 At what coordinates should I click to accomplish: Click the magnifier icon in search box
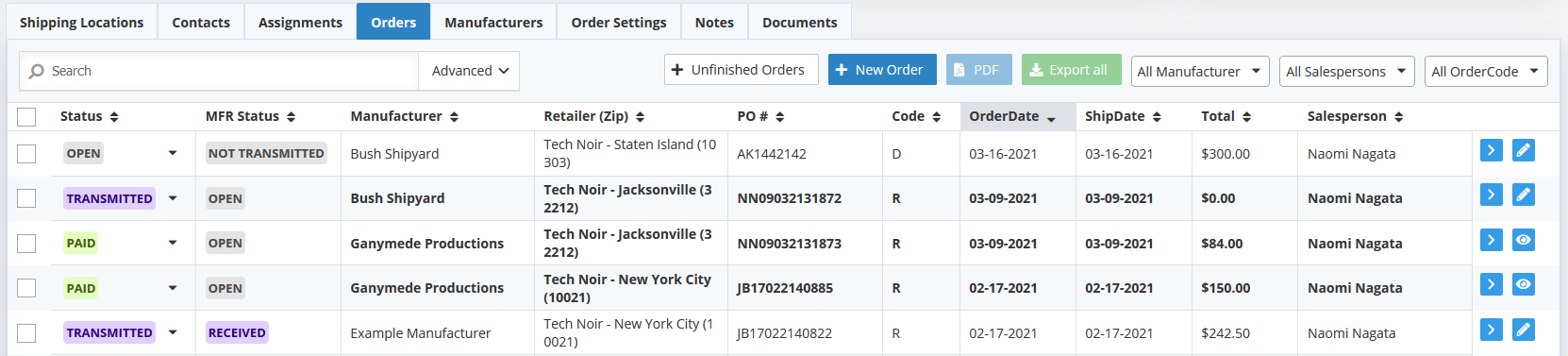point(37,71)
